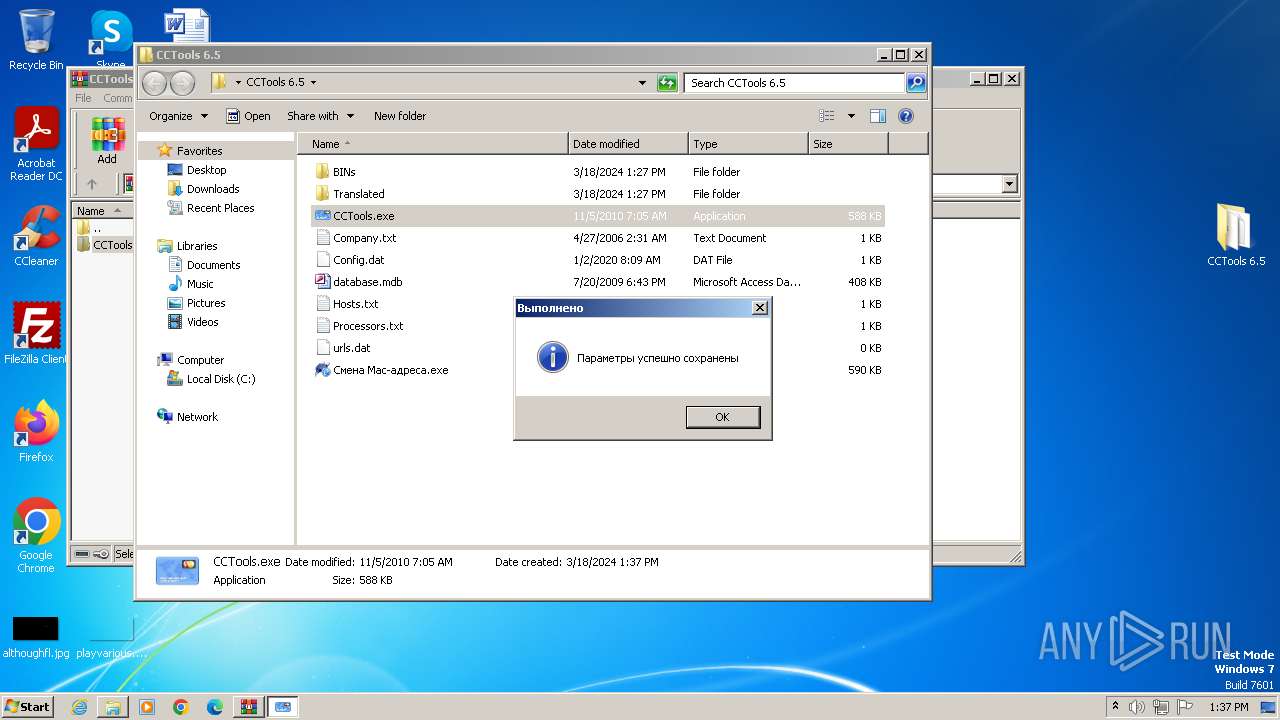Open WinRAR address dropdown arrow

click(x=1009, y=184)
